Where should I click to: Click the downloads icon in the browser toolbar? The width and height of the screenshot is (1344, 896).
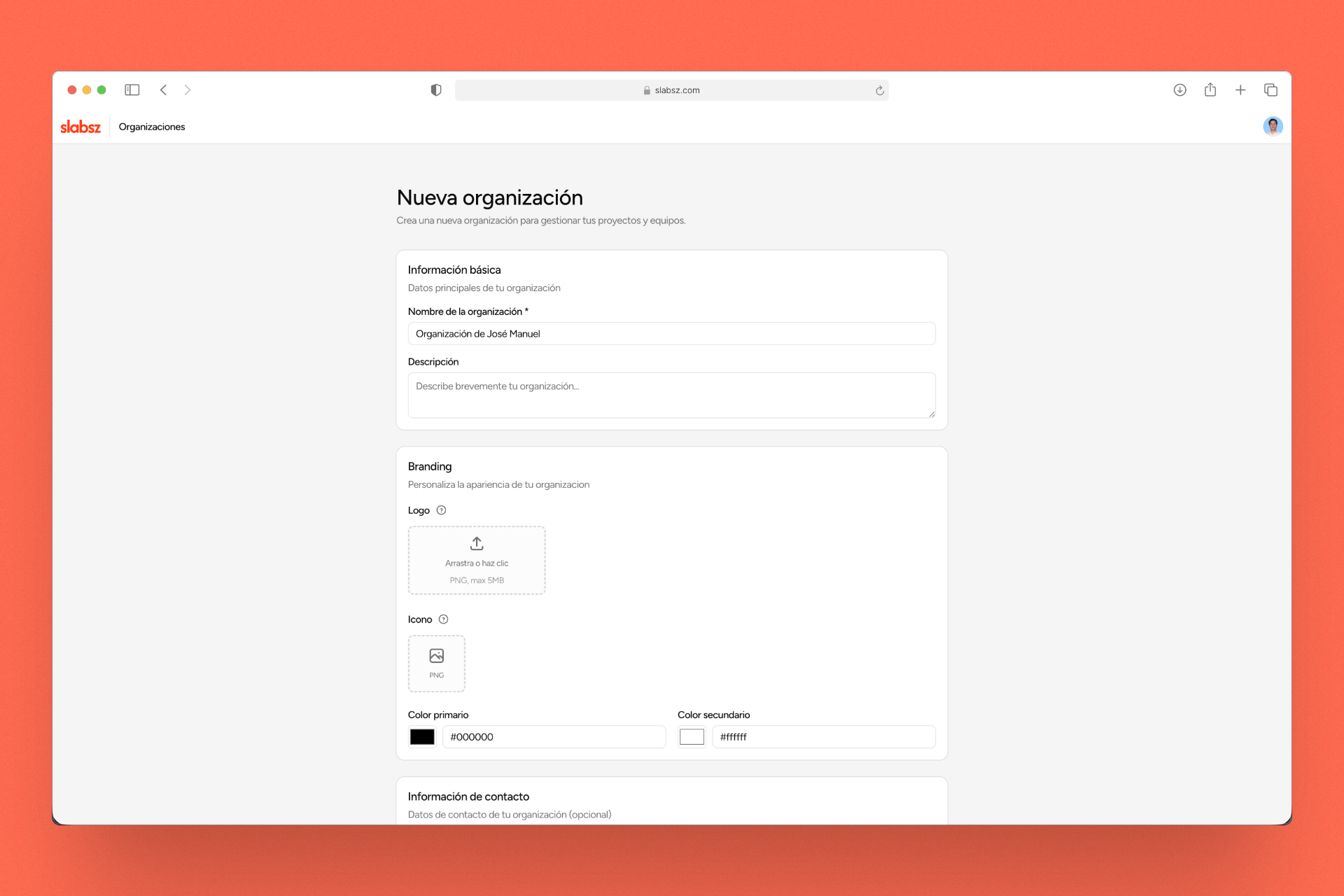(1179, 90)
